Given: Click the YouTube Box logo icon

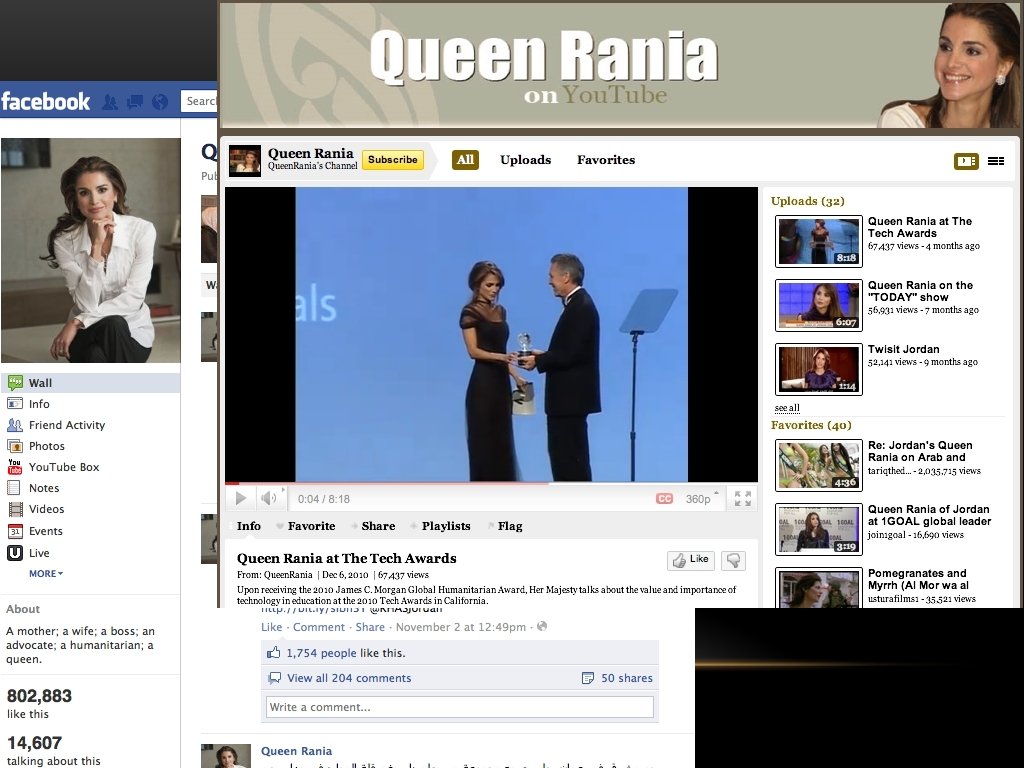Looking at the screenshot, I should [x=14, y=466].
